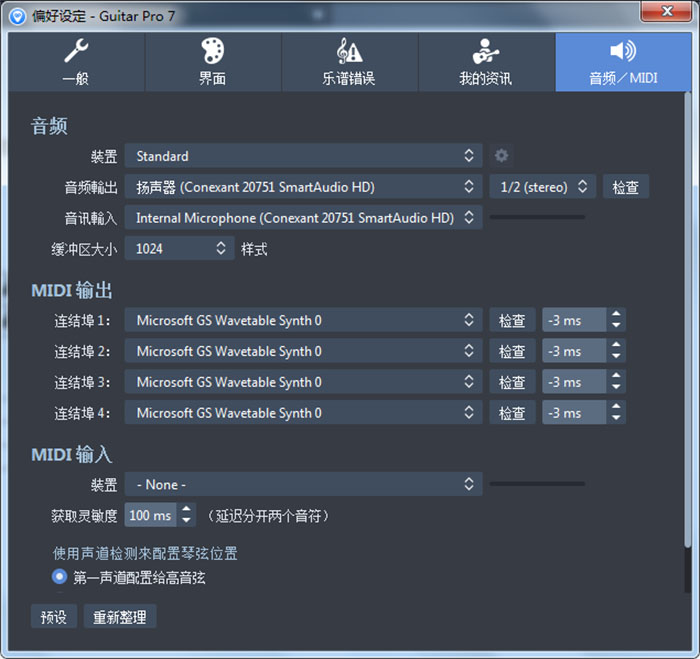
Task: Click 检查 button for 连结埠 1
Action: tap(512, 320)
